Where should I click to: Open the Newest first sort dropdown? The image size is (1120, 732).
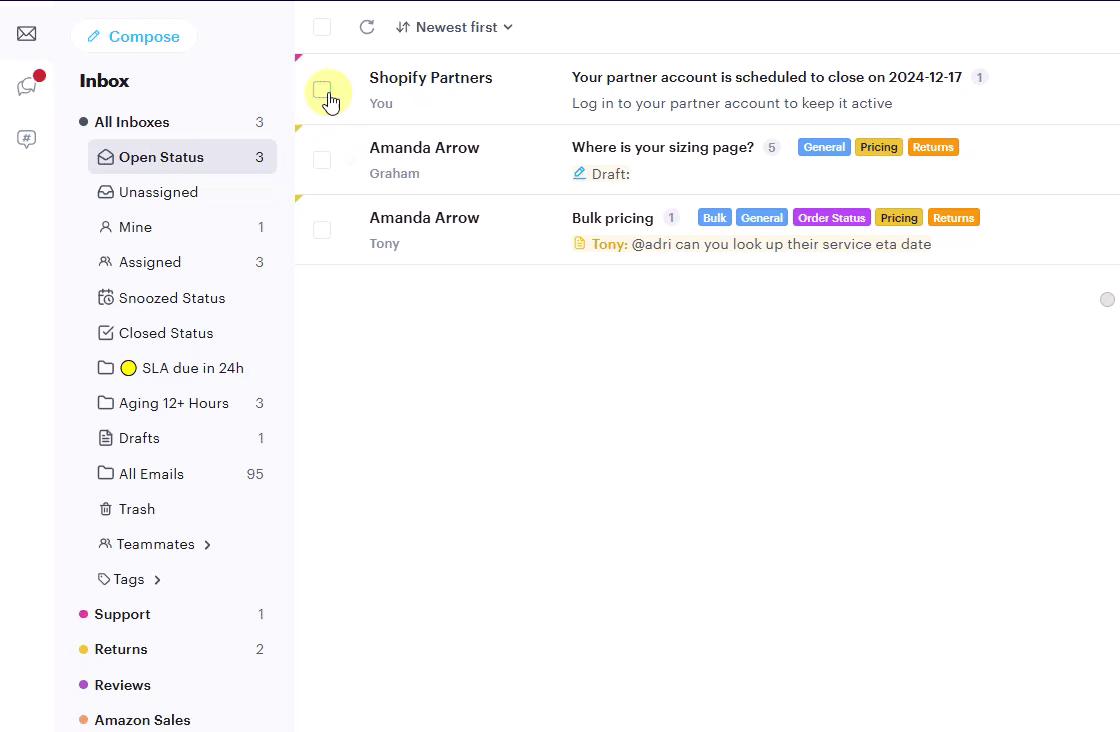(x=455, y=27)
